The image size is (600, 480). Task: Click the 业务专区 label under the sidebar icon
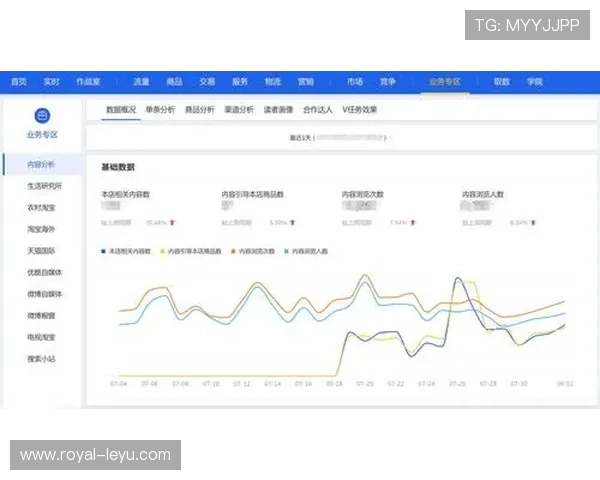click(42, 135)
